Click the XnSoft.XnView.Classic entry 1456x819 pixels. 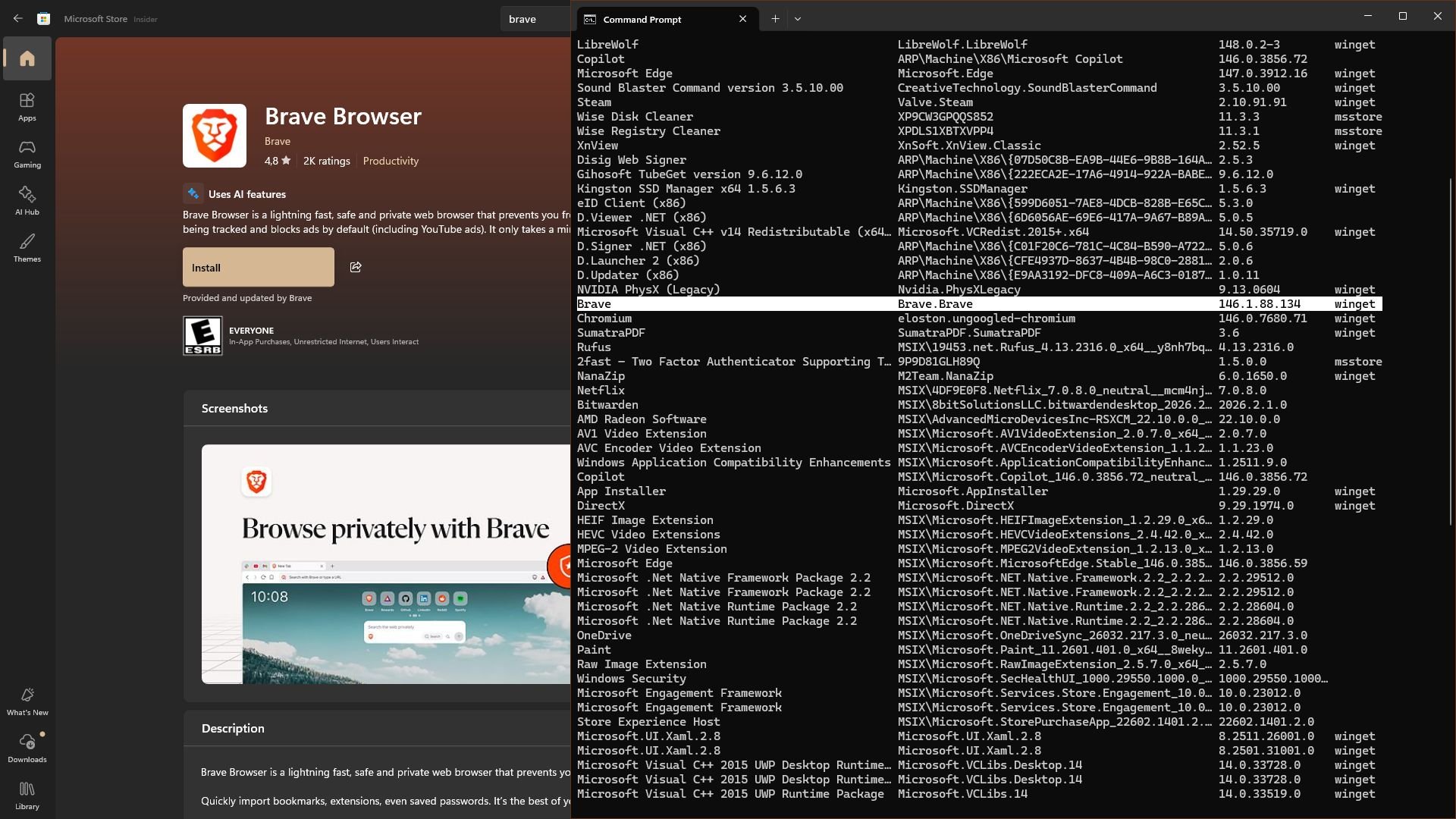tap(969, 146)
